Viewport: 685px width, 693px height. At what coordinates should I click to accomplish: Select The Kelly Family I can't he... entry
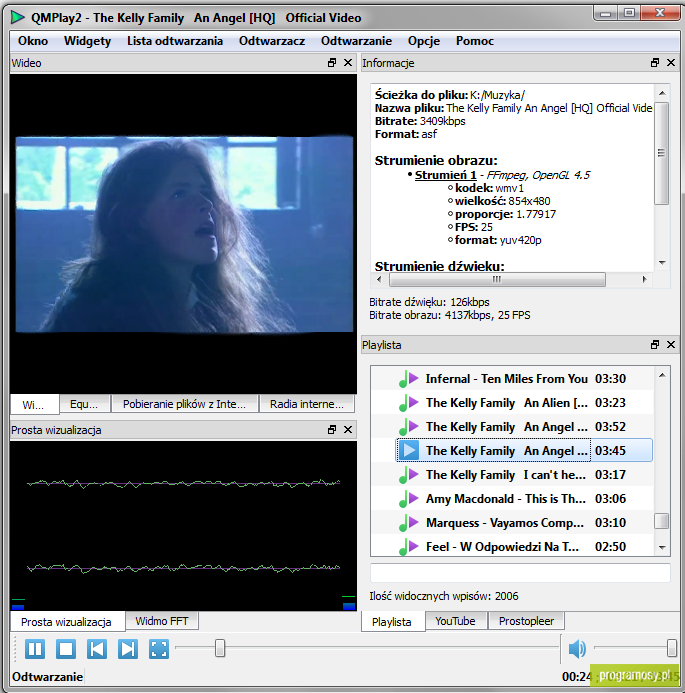pyautogui.click(x=512, y=475)
